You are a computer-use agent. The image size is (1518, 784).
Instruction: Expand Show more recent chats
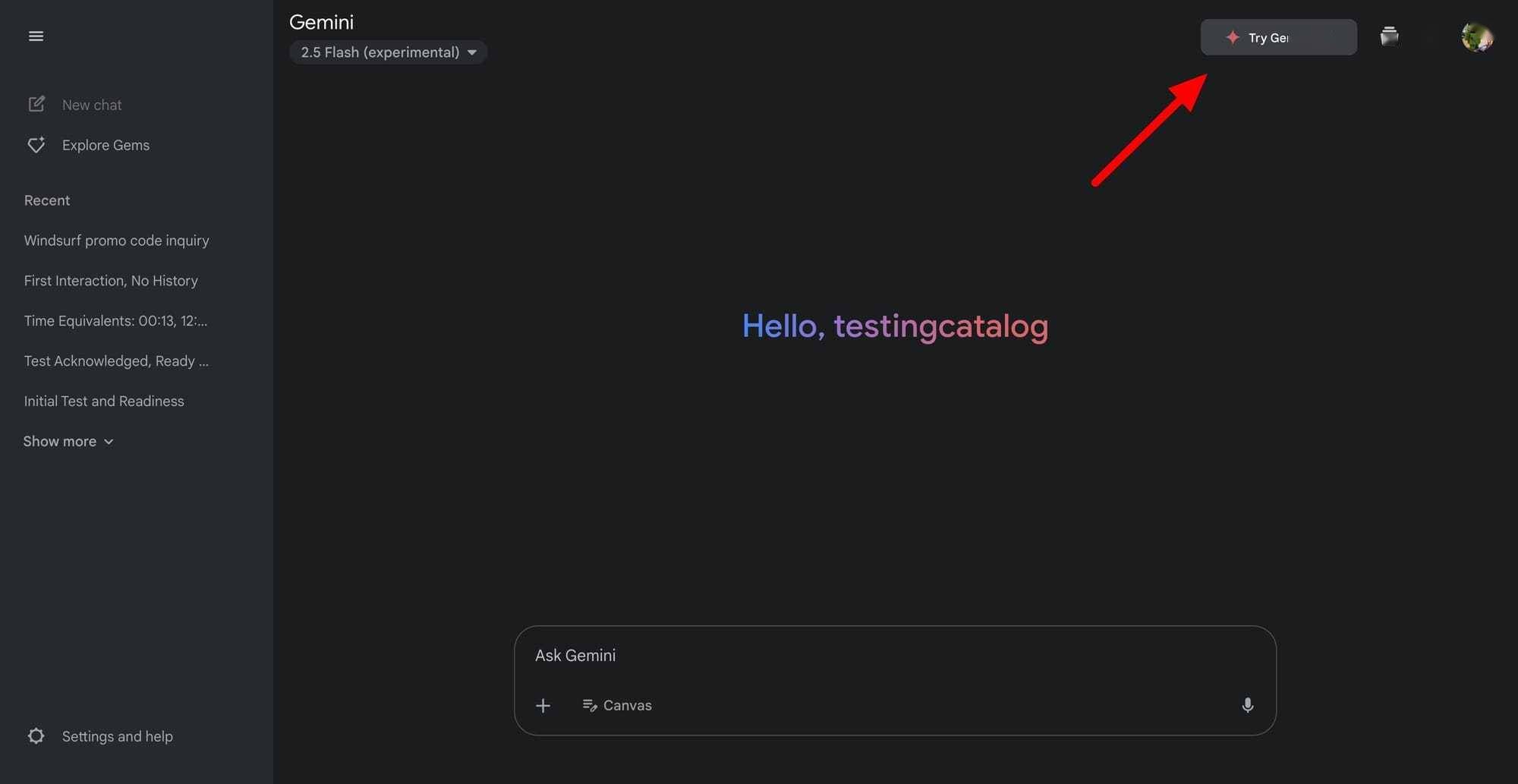click(x=68, y=442)
